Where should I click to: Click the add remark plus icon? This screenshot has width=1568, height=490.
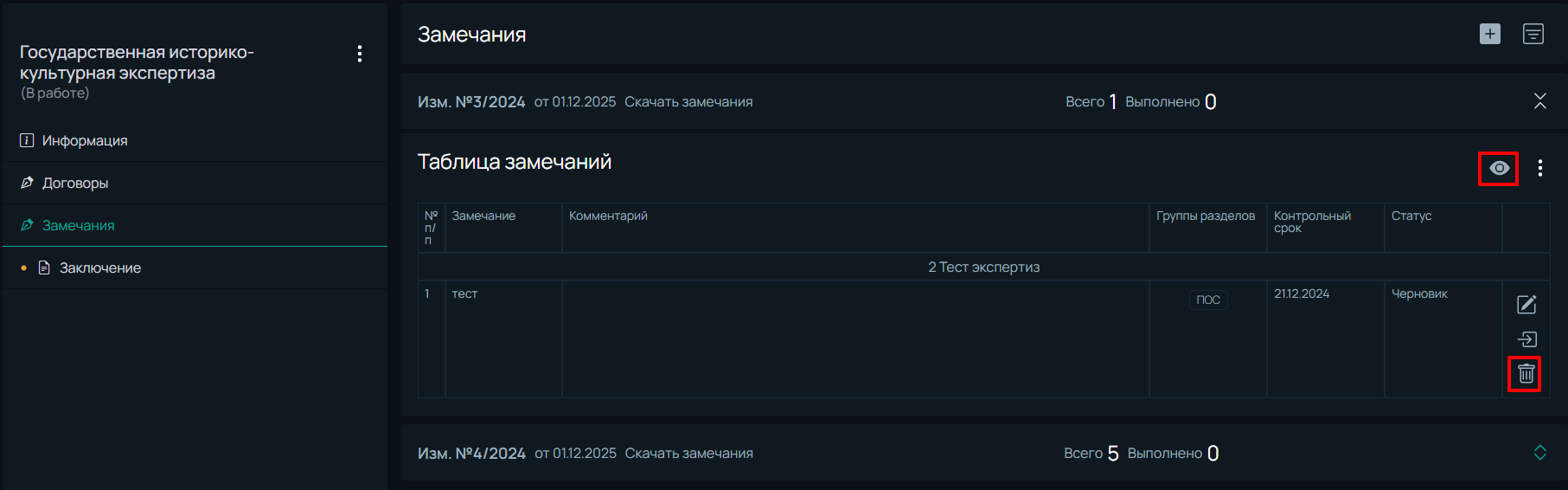coord(1490,34)
